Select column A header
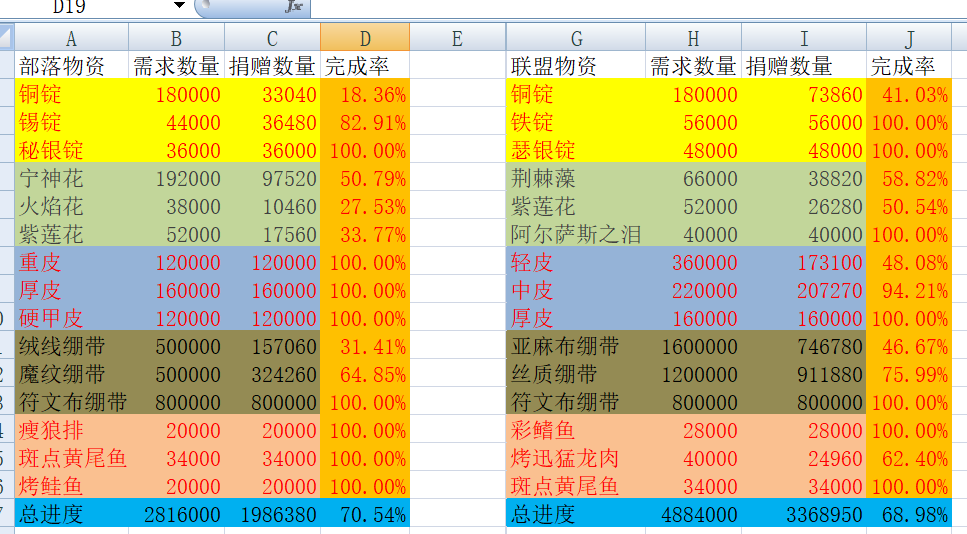The image size is (967, 534). pos(71,38)
